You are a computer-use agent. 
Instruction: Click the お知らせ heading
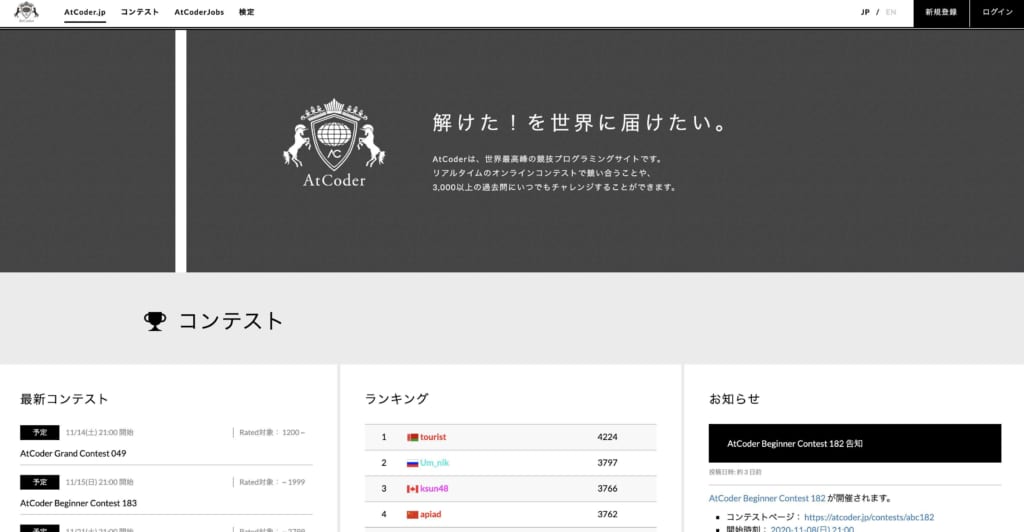734,399
